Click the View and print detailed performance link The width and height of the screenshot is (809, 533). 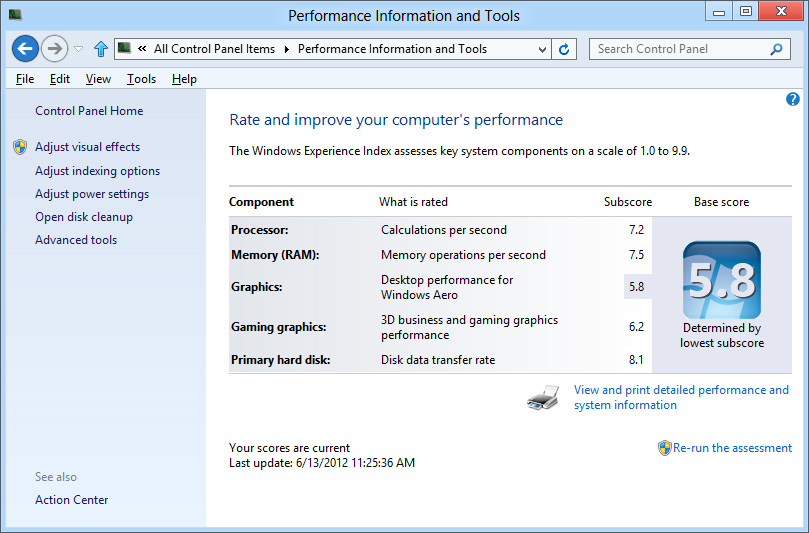(681, 397)
